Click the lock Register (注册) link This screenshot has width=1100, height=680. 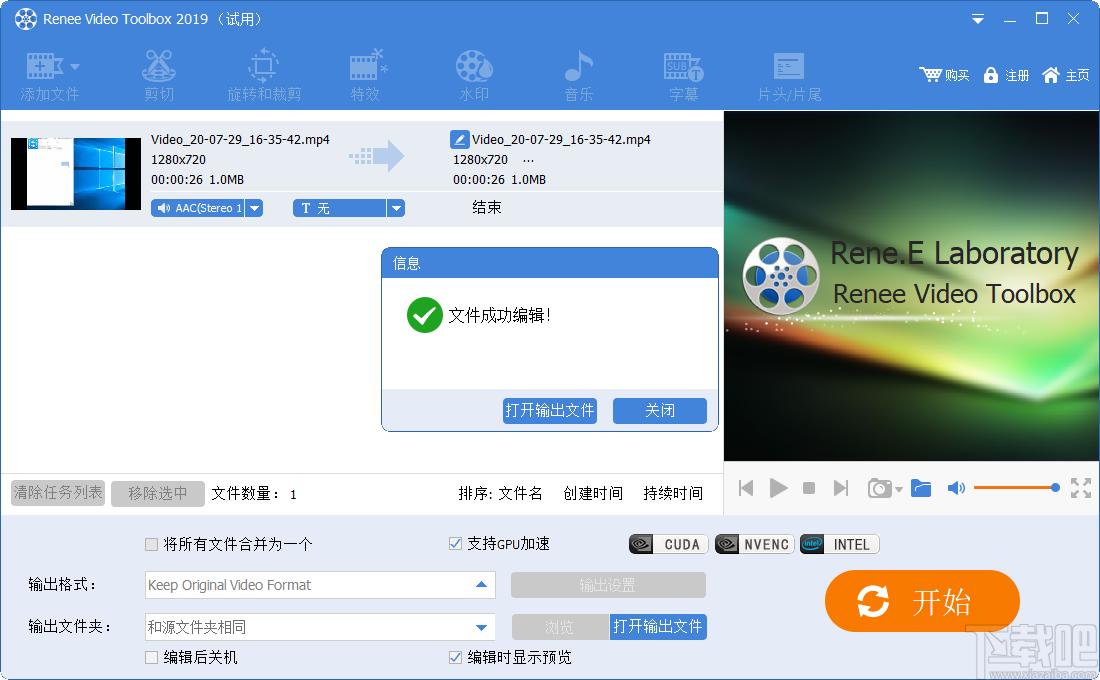(x=1006, y=75)
